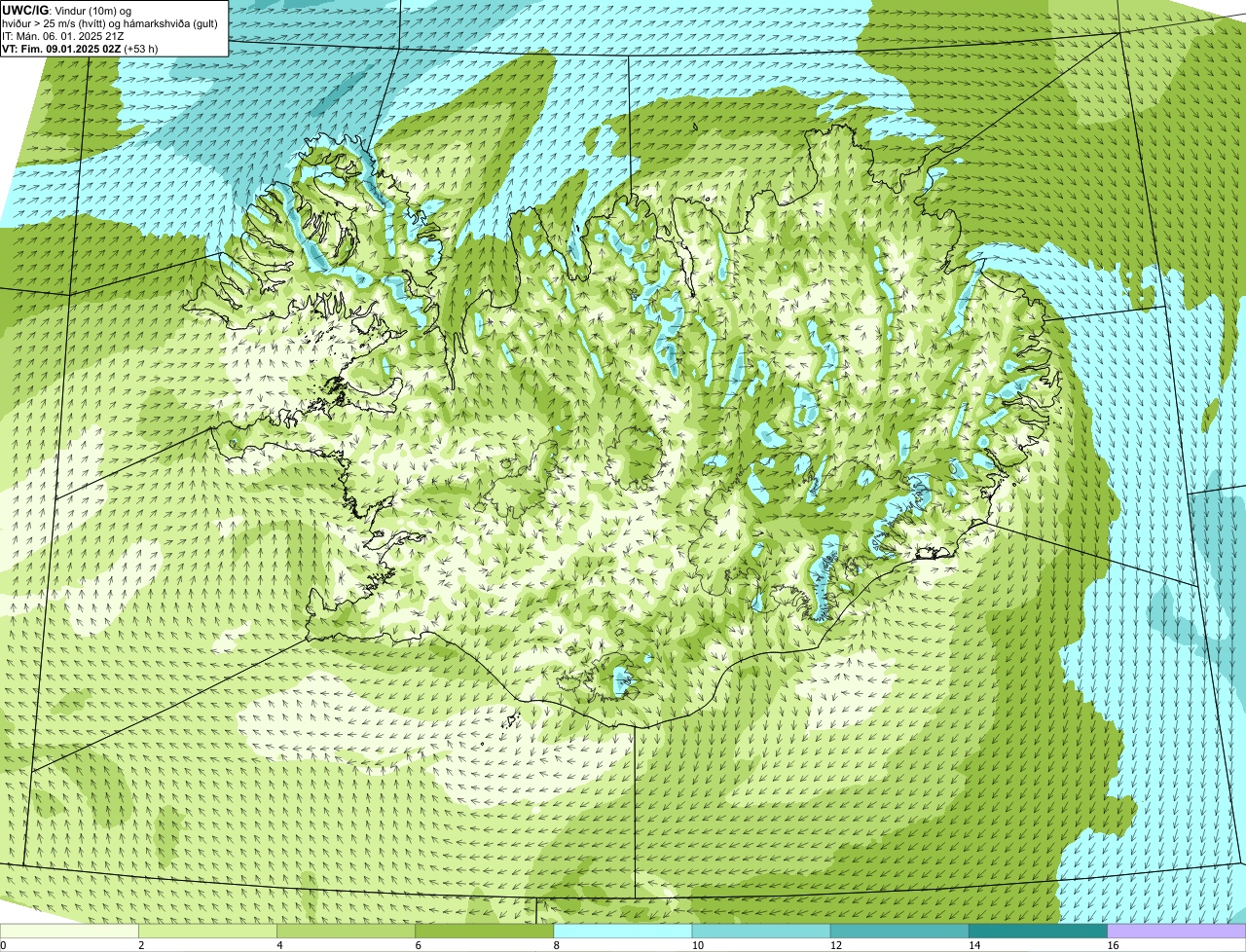
Task: Click the 4–6 green color bar segment
Action: coord(346,932)
